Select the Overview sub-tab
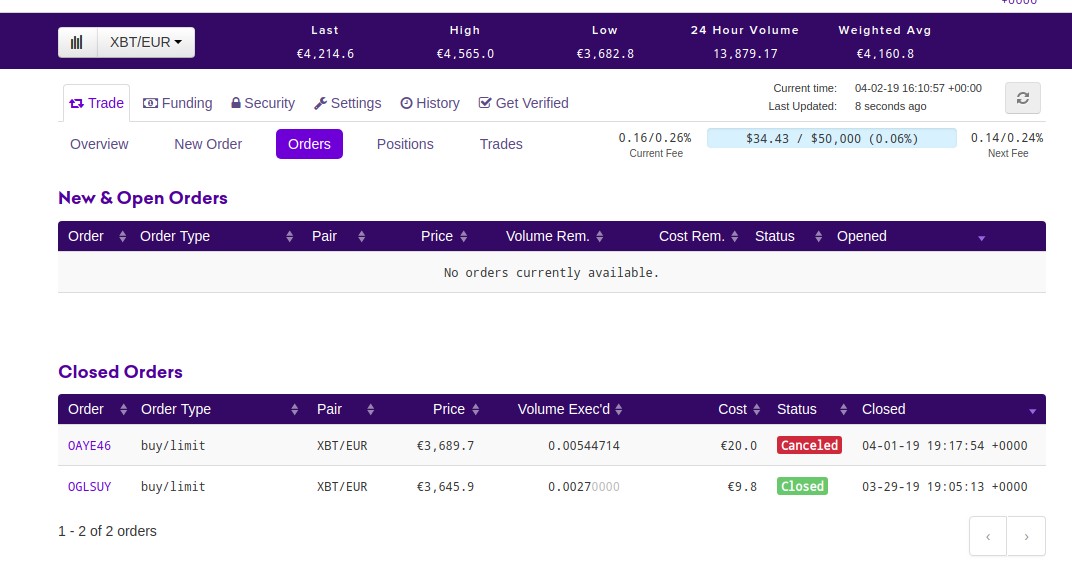Screen dimensions: 1072x566 point(99,144)
